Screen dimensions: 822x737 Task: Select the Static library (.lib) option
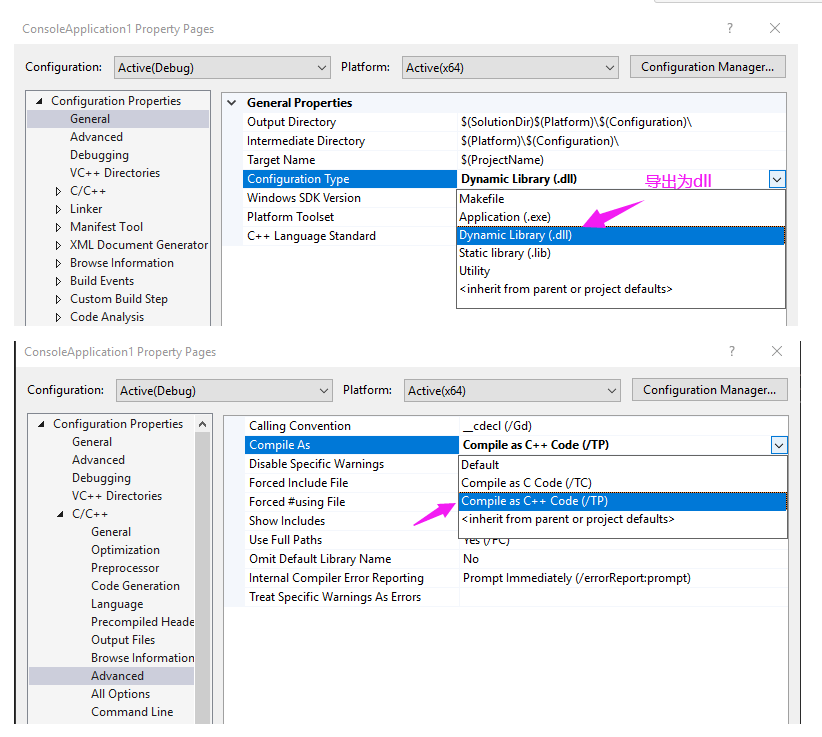[504, 253]
